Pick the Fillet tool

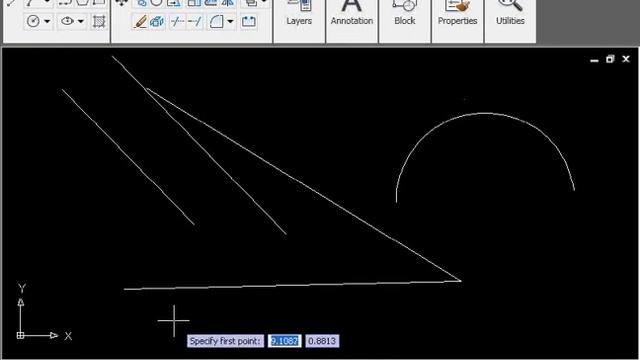pos(216,21)
